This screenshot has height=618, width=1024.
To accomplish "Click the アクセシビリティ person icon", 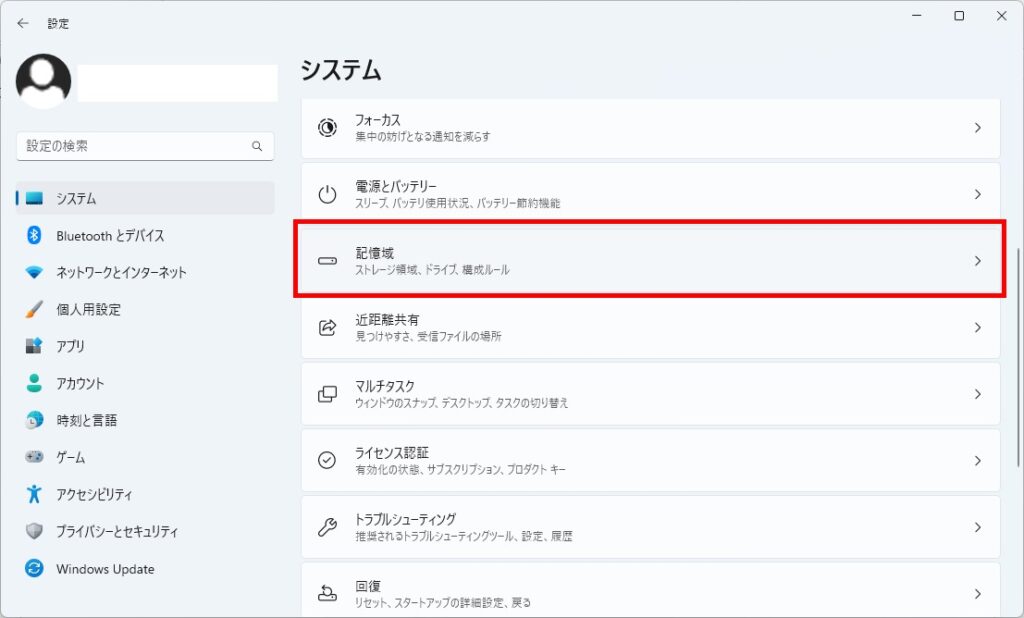I will click(34, 494).
